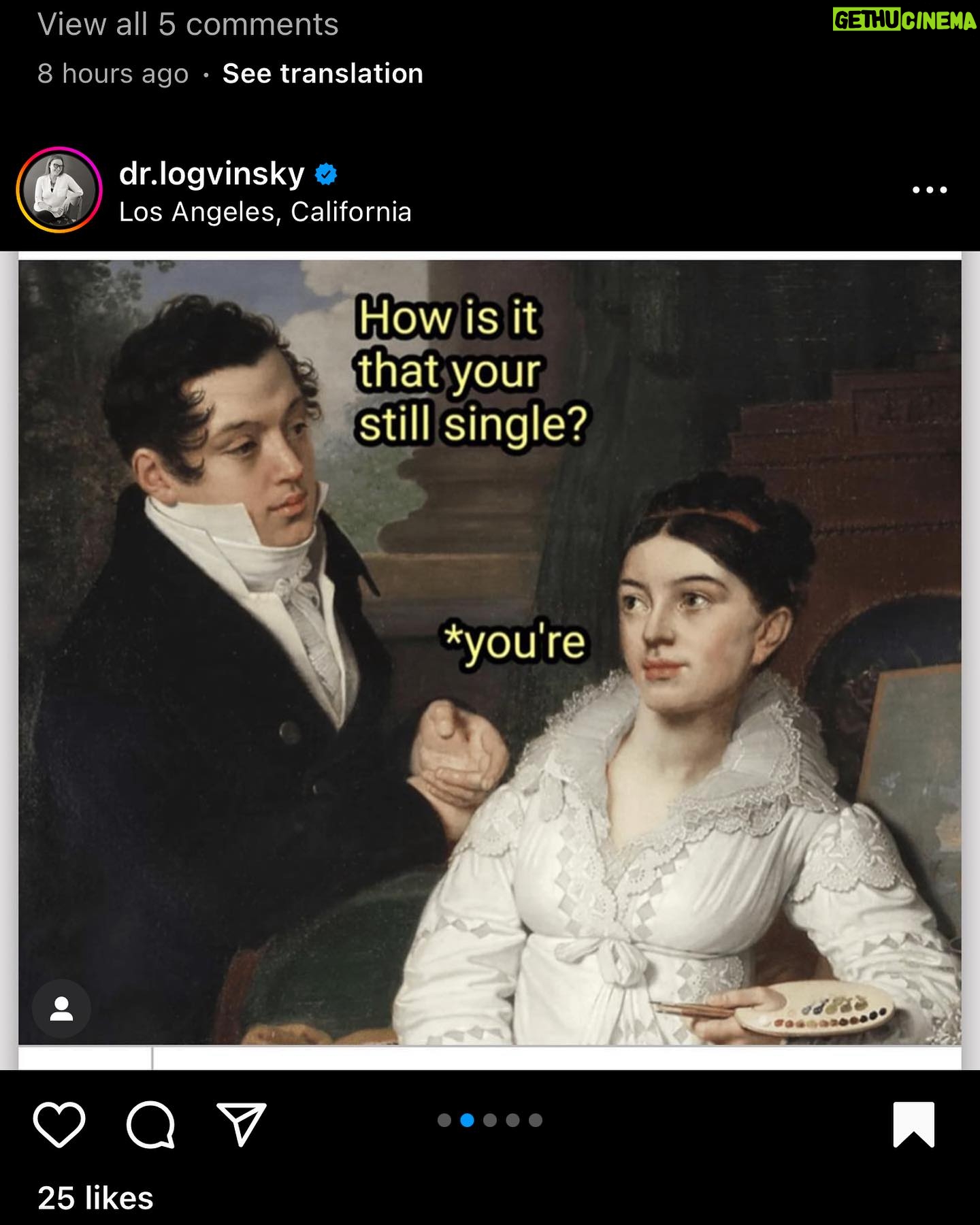Jump to last carousel dot
The height and width of the screenshot is (1225, 980).
tap(536, 1120)
